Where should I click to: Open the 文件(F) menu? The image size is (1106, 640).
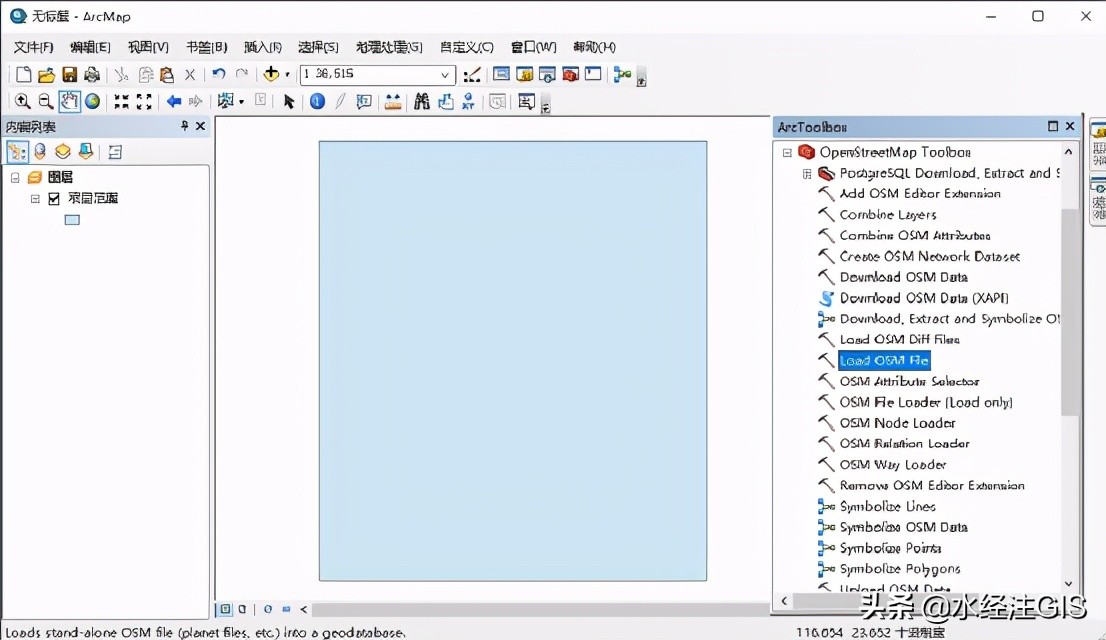tap(34, 47)
